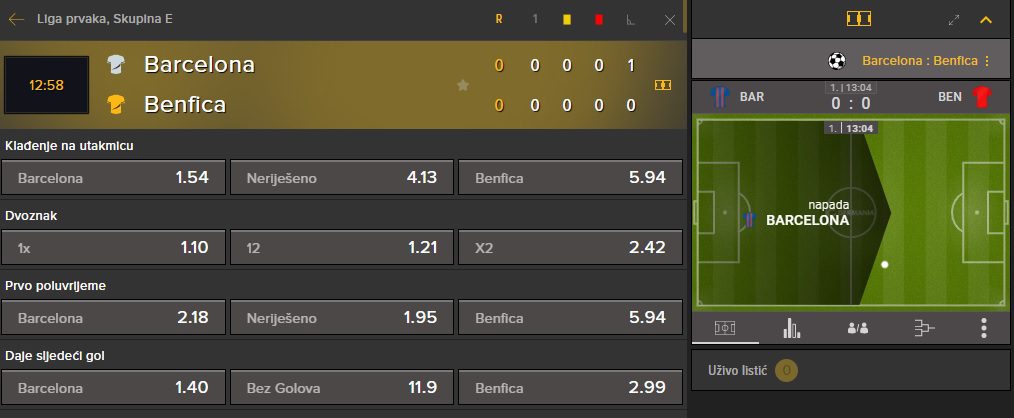Select Neriješeno odds 4.13
Viewport: 1014px width, 418px height.
(x=342, y=177)
